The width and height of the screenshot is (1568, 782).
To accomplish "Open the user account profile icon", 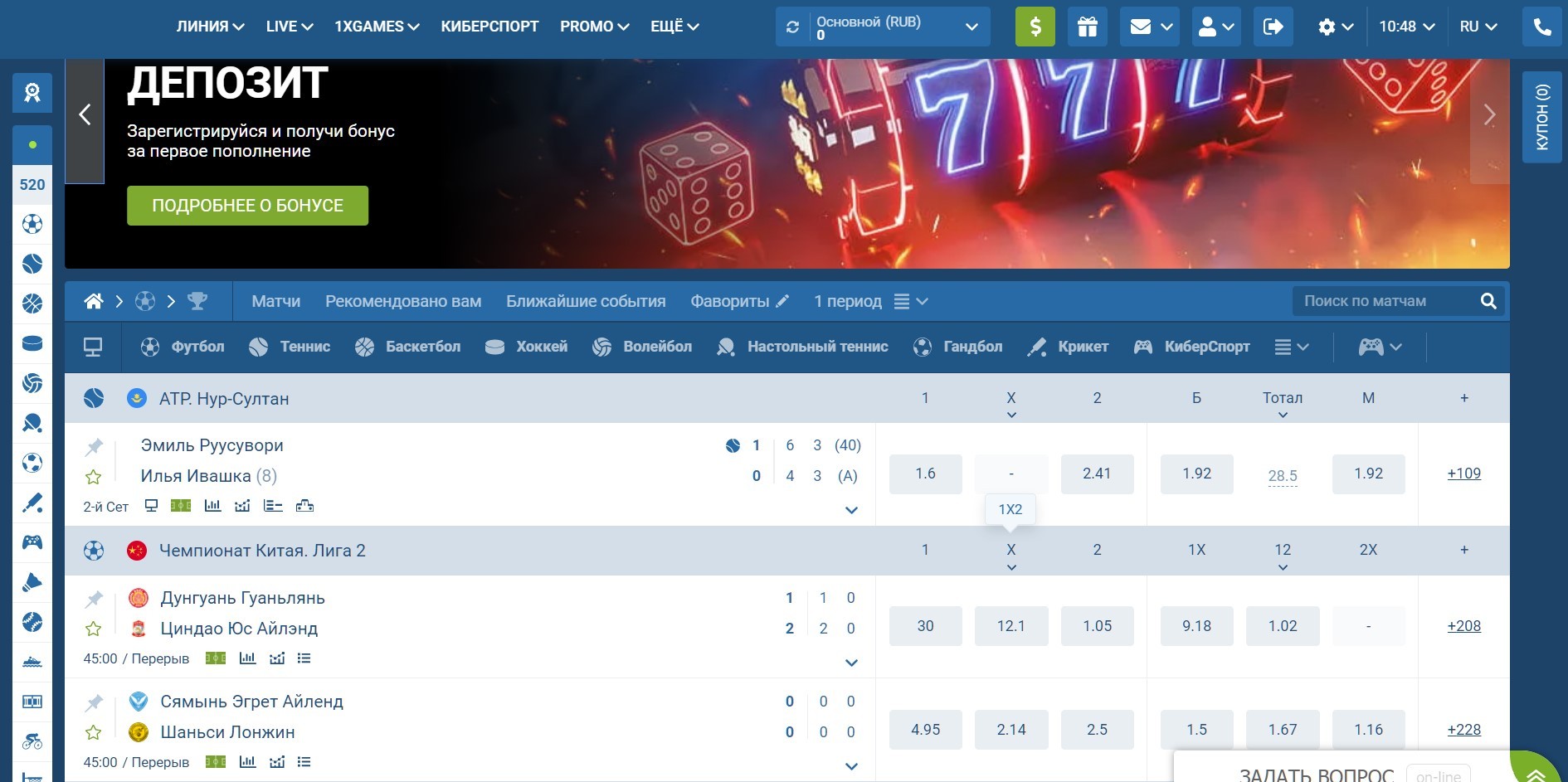I will tap(1216, 27).
